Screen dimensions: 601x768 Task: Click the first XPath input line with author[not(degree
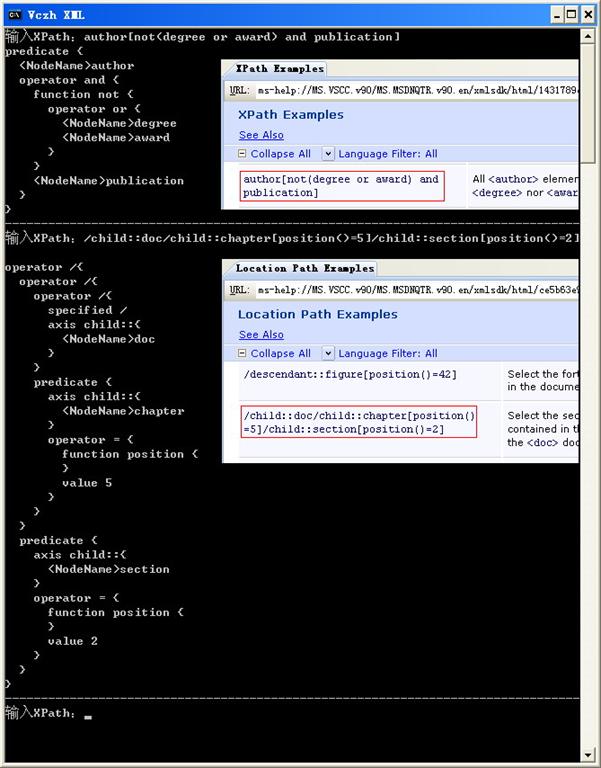point(203,37)
